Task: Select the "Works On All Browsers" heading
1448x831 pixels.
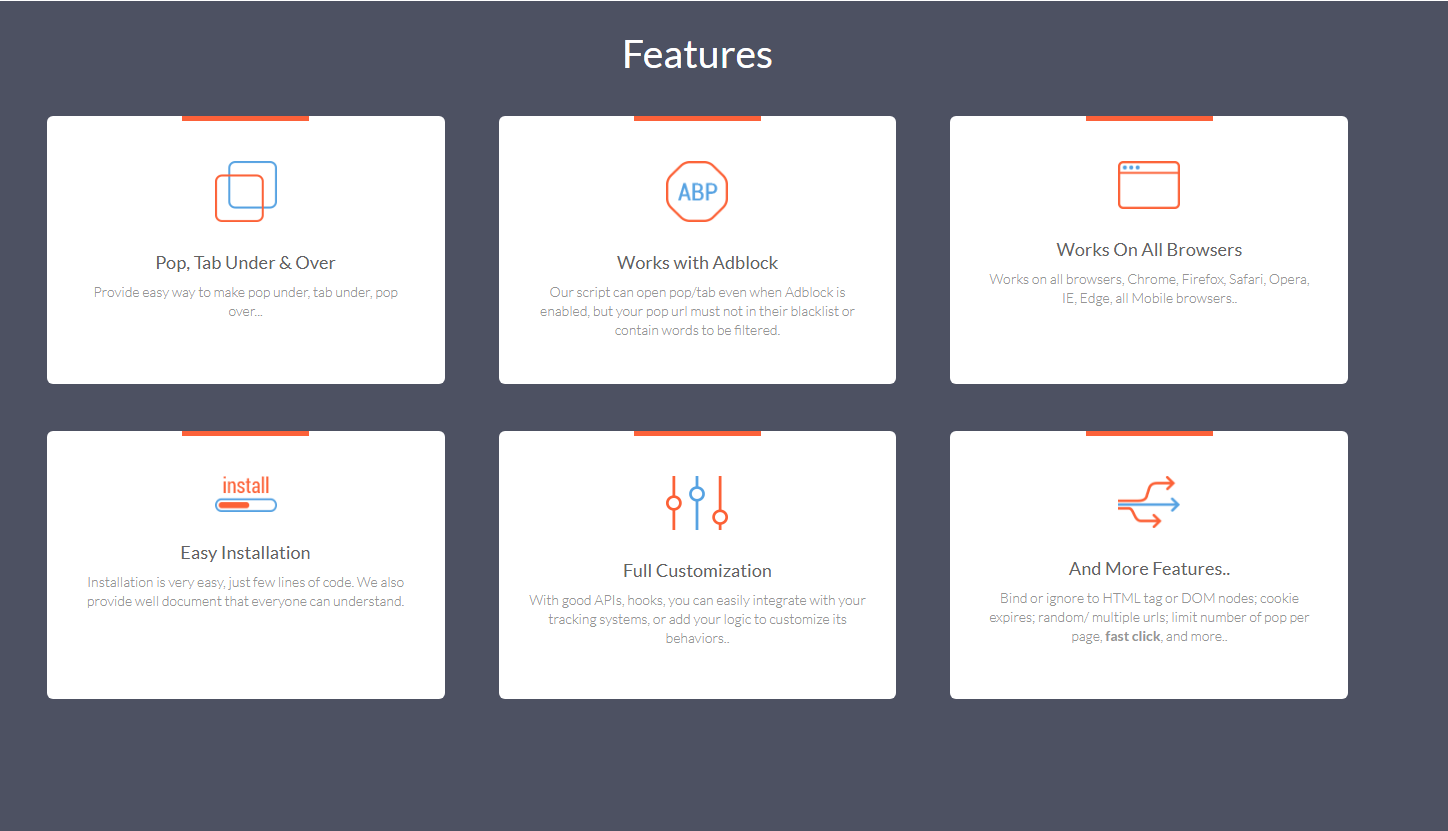Action: [x=1149, y=250]
